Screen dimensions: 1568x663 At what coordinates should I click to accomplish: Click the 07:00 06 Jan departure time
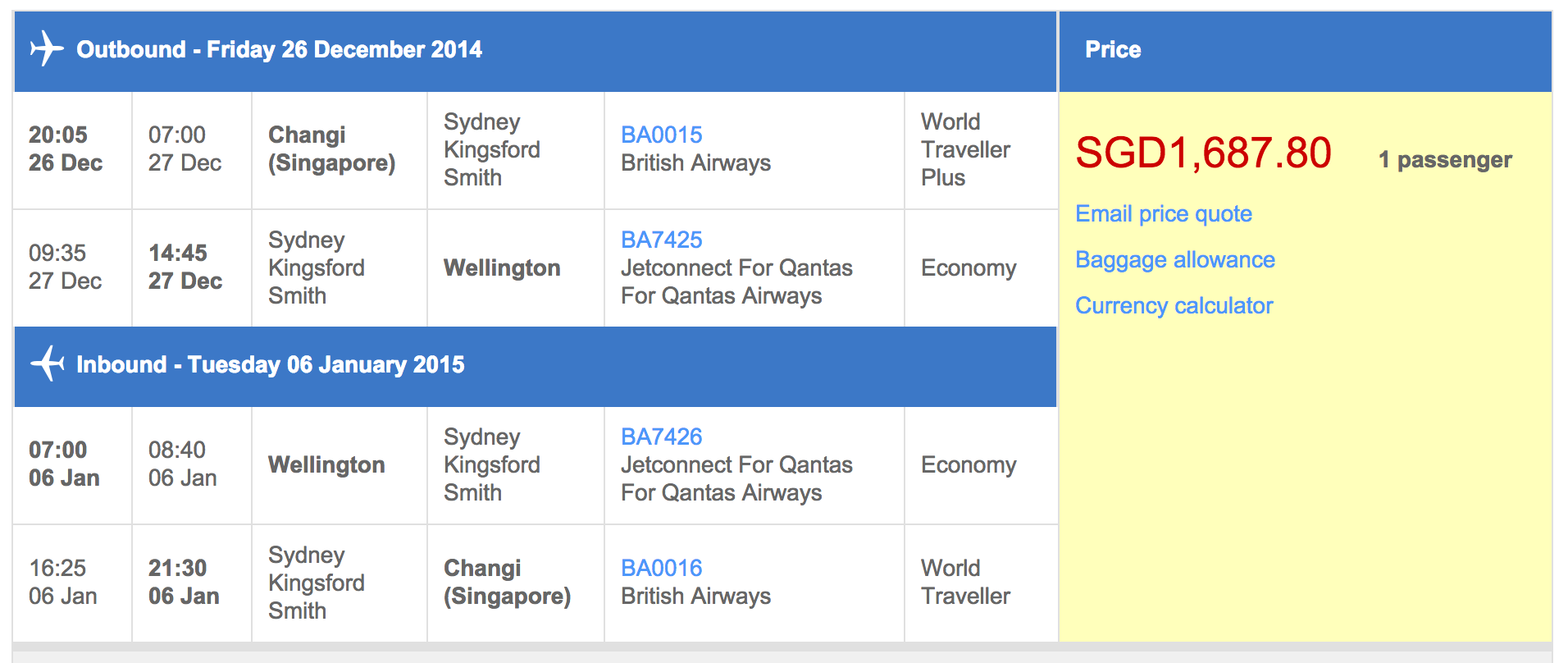[64, 464]
